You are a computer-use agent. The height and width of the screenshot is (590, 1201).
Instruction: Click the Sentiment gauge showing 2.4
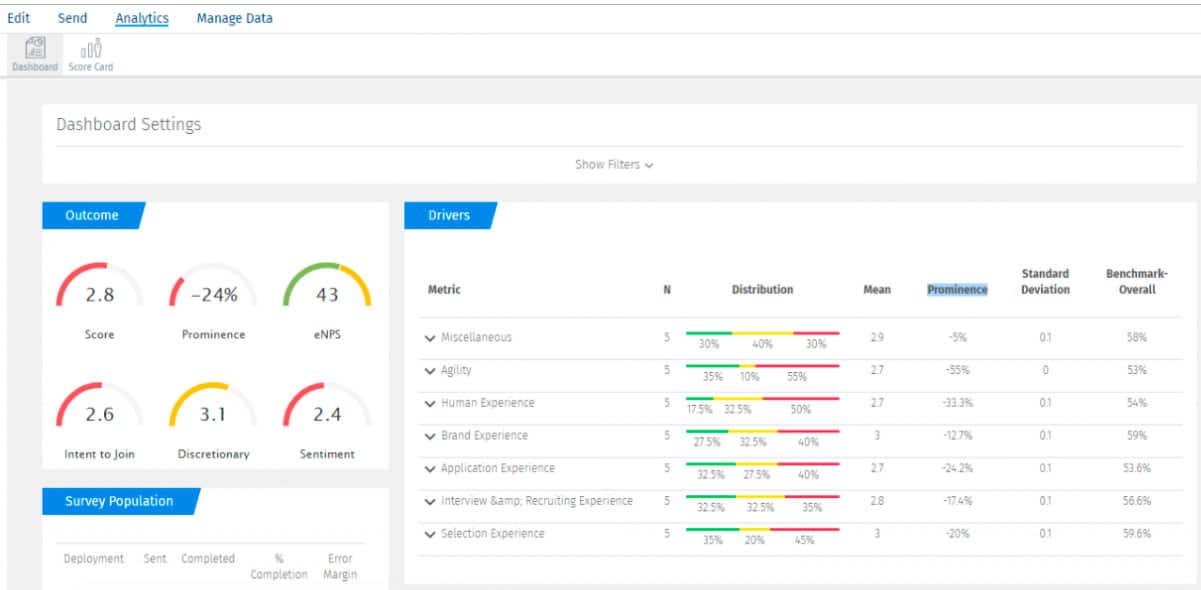point(327,406)
